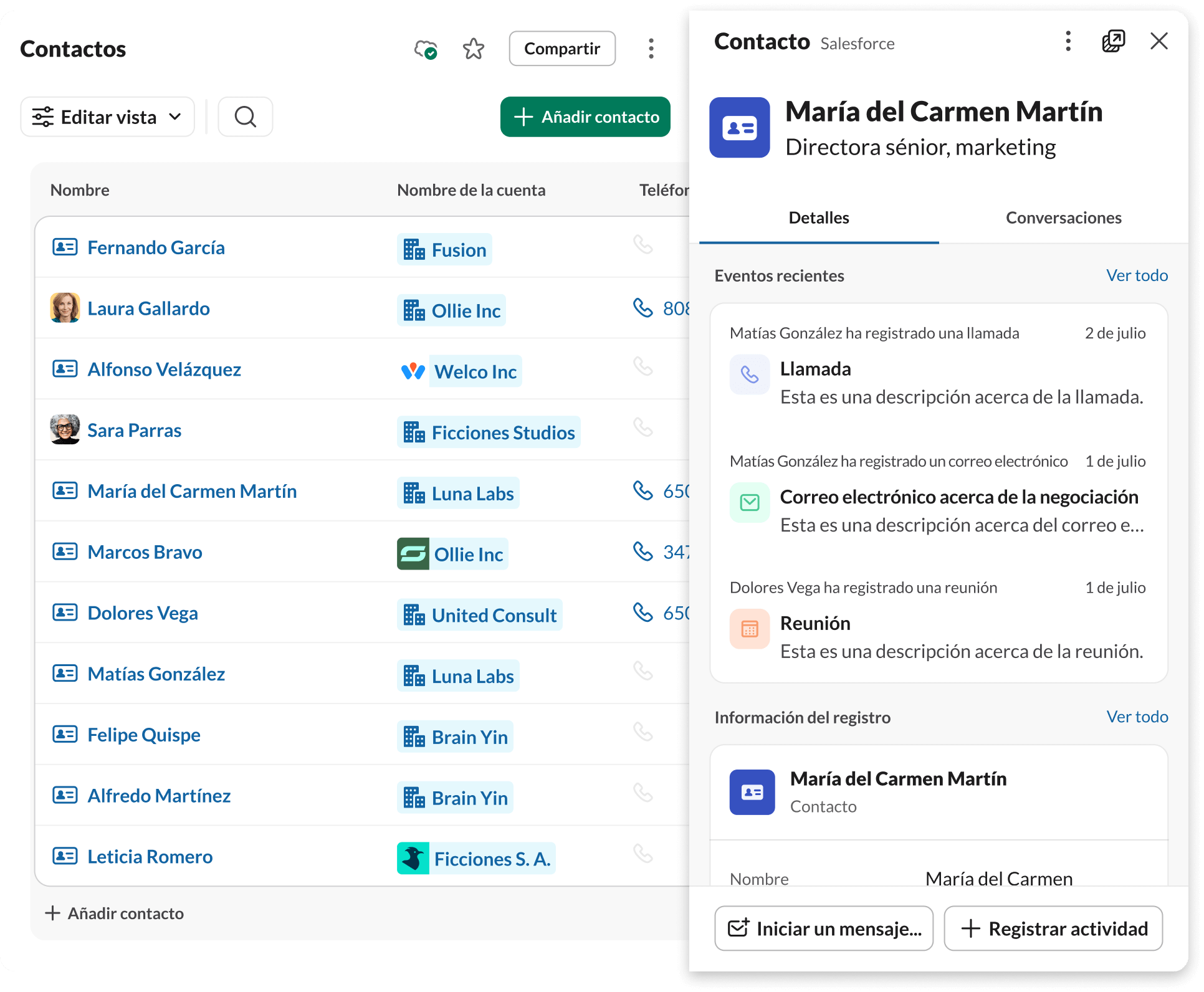Image resolution: width=1204 pixels, height=992 pixels.
Task: Expand the Editar vista dropdown
Action: [x=107, y=117]
